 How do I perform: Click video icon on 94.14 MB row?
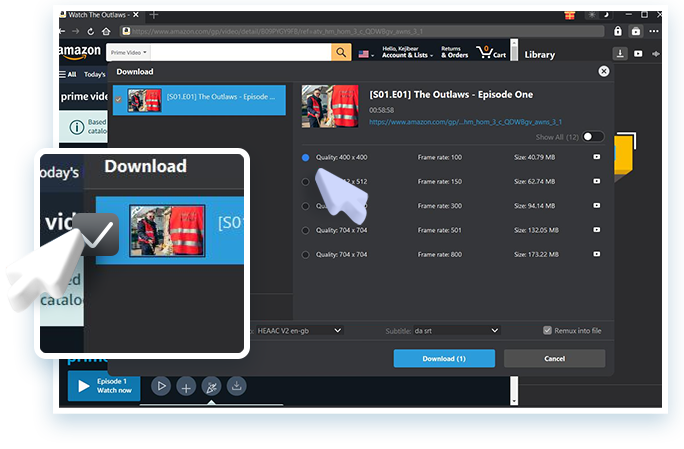(596, 206)
